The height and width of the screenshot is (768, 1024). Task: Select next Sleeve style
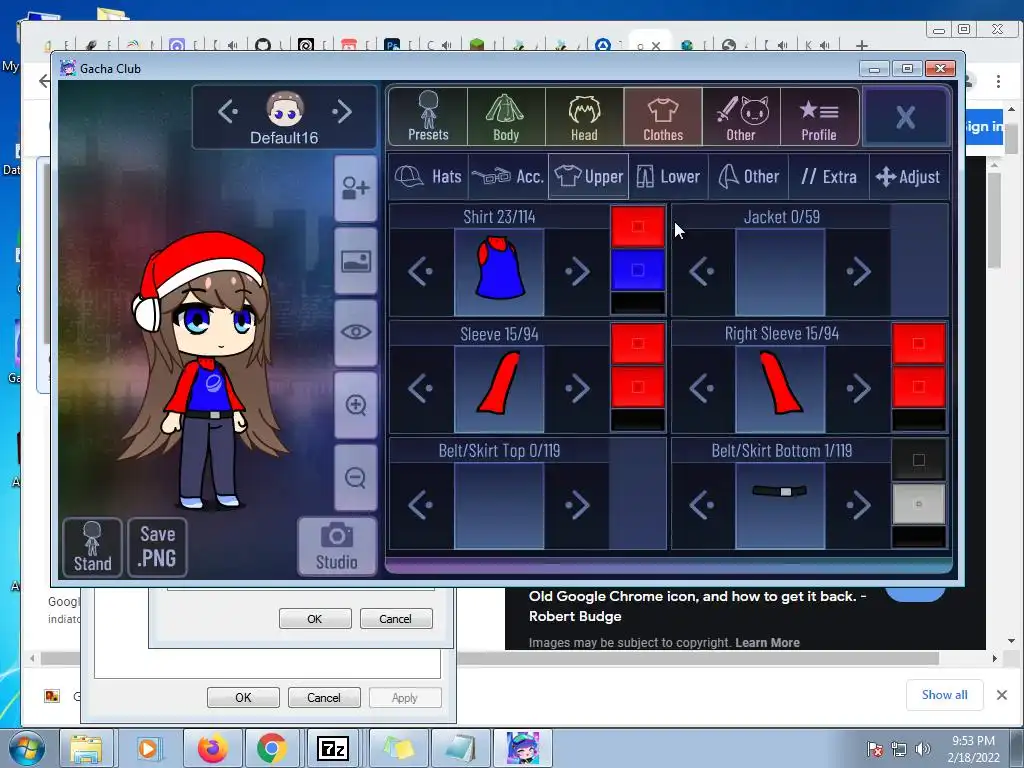pos(577,389)
